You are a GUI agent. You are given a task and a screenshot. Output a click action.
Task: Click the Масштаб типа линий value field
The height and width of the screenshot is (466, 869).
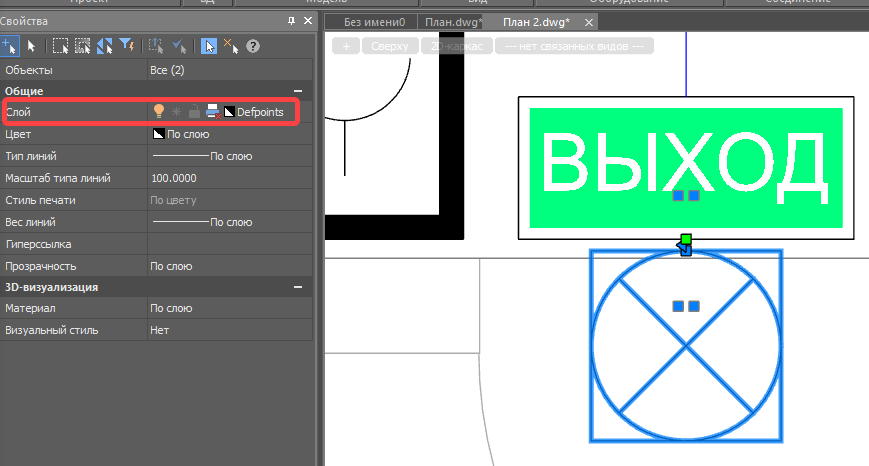pyautogui.click(x=228, y=178)
